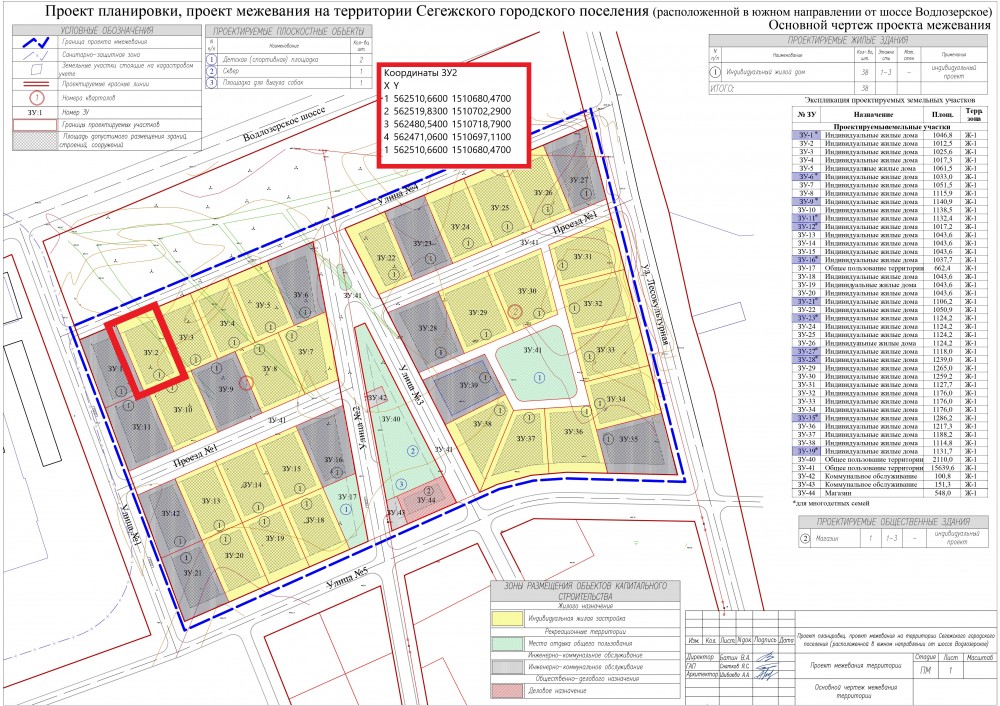Click the Сквер row in planar objects table
1000x706 pixels.
click(x=288, y=71)
